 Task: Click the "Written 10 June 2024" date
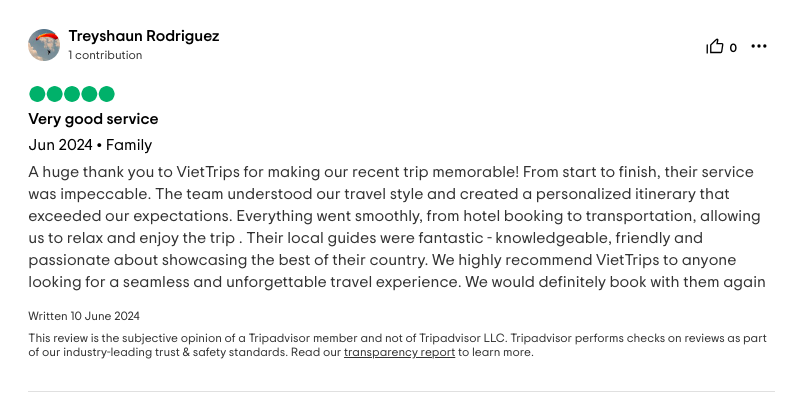[x=84, y=316]
